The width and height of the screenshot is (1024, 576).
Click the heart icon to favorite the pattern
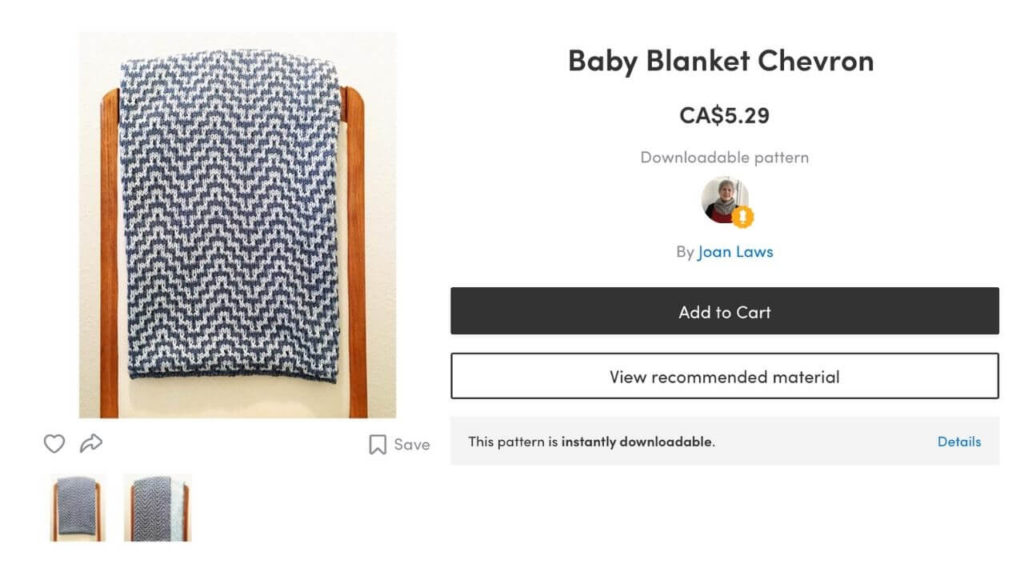tap(54, 444)
